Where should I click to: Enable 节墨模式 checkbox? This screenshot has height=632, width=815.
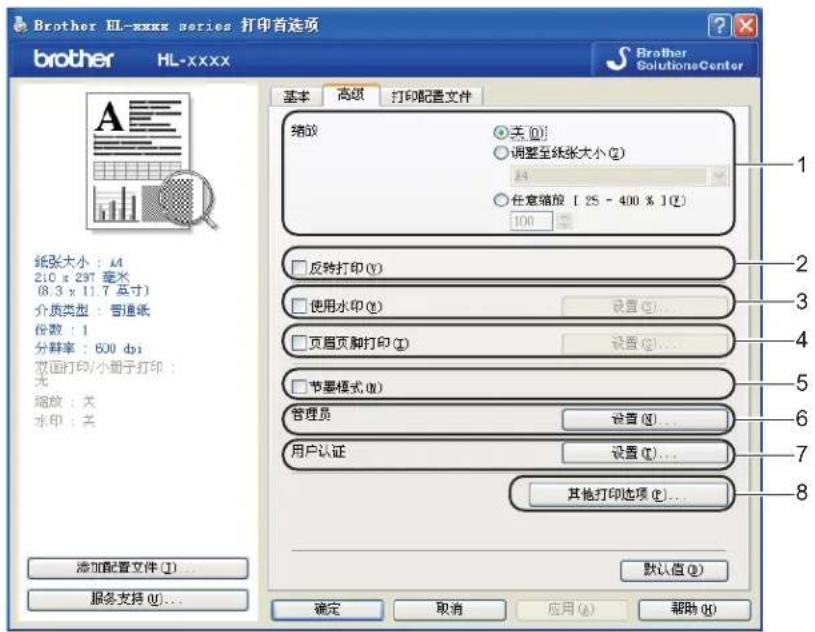(299, 387)
